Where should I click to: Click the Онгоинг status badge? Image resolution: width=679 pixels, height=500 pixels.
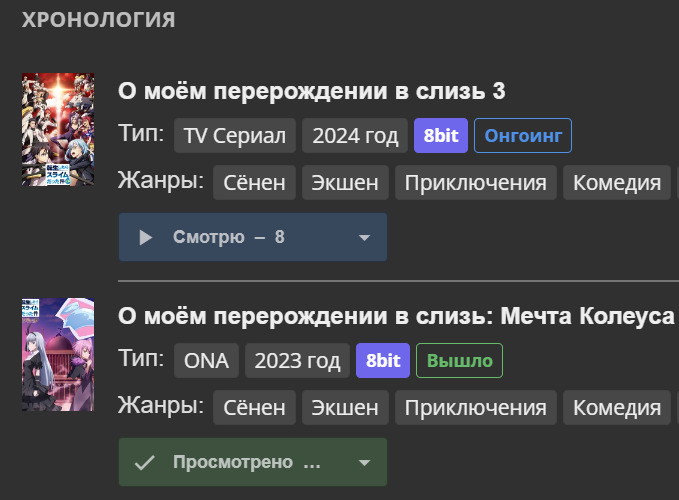pos(522,136)
